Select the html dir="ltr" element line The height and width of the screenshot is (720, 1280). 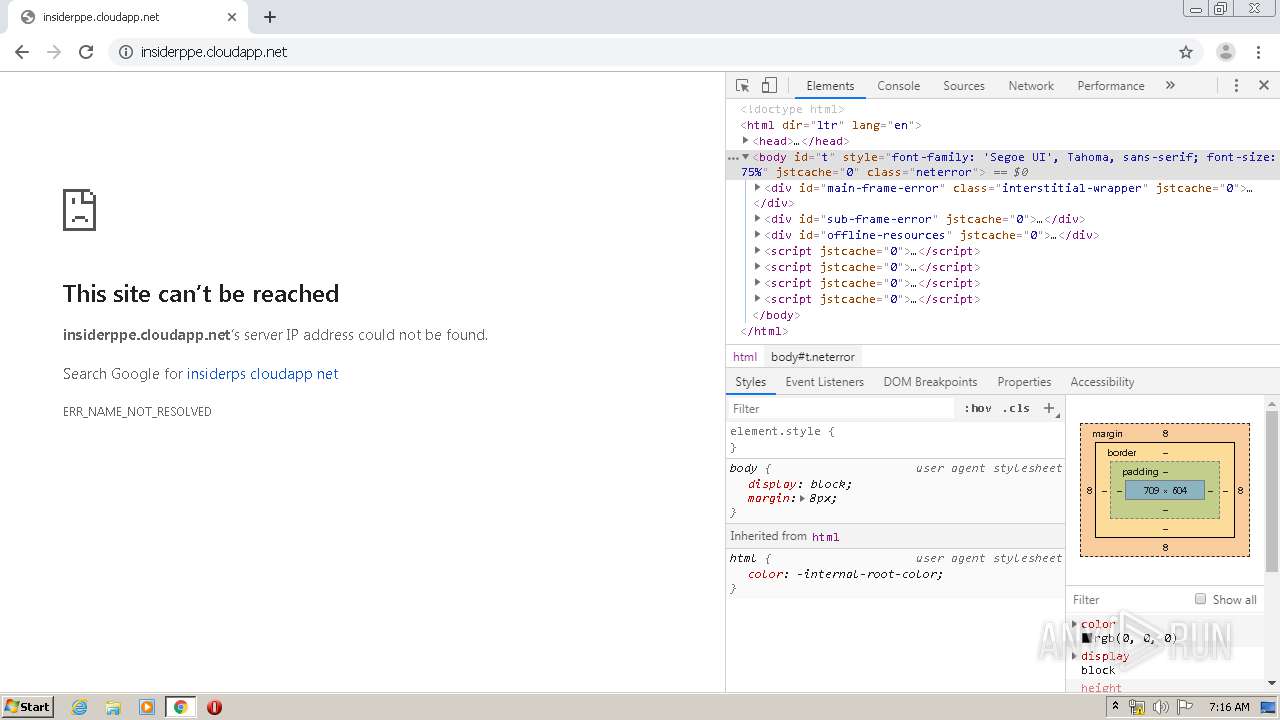pos(831,125)
